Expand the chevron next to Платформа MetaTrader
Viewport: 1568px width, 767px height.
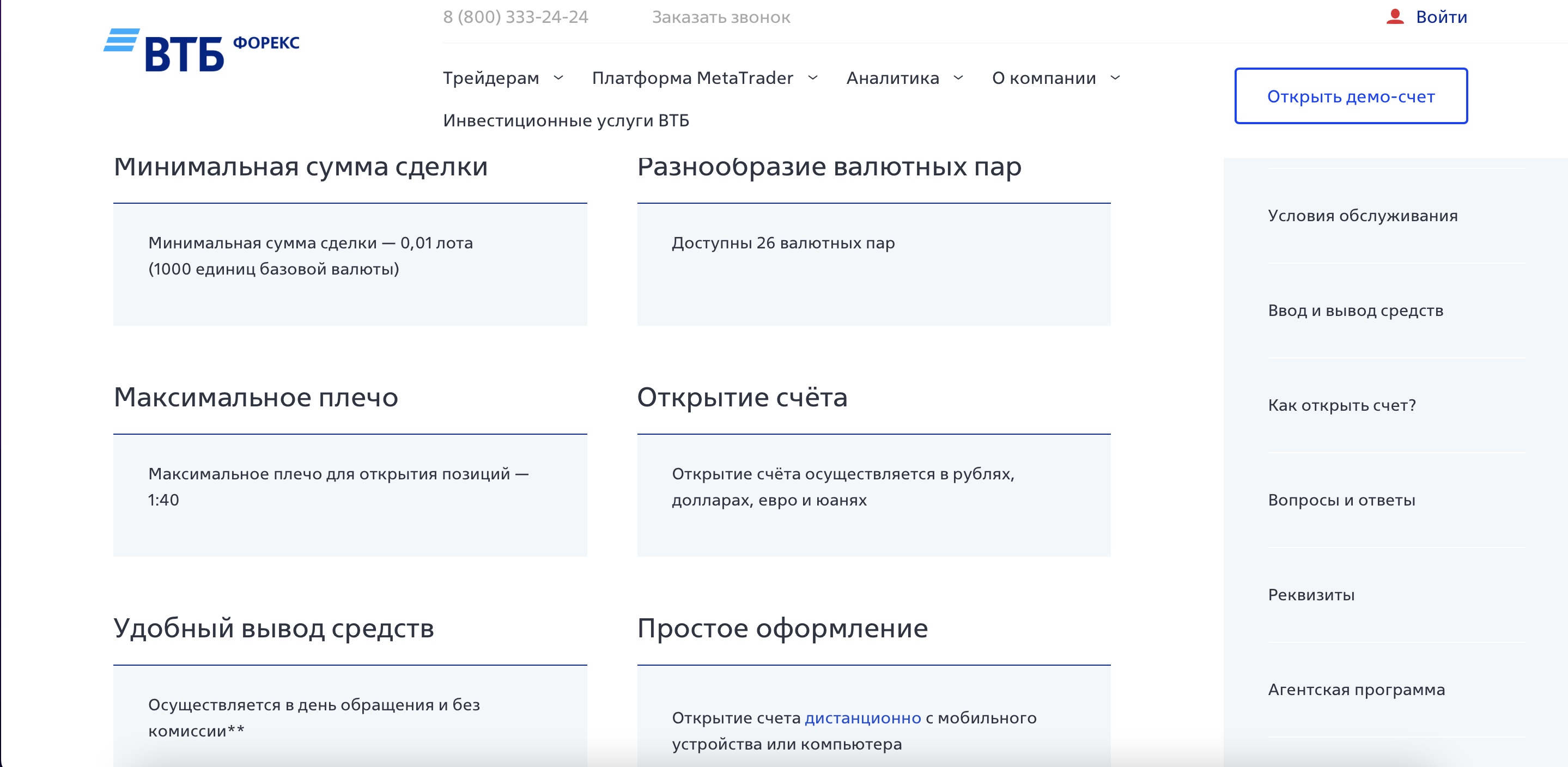point(813,78)
